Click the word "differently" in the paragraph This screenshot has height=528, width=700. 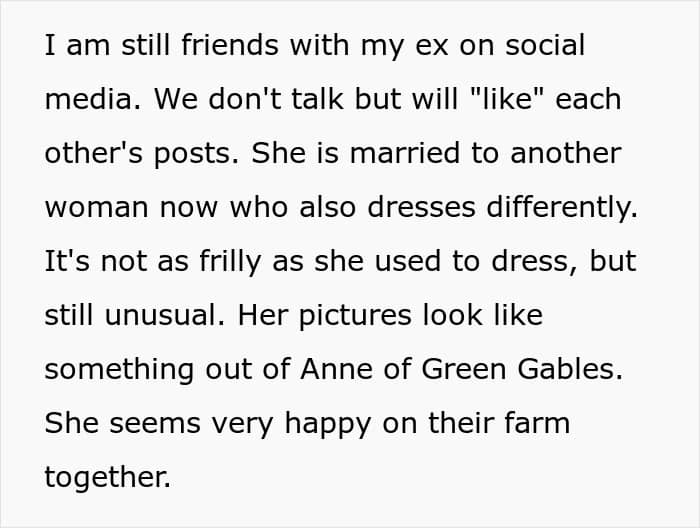(x=553, y=208)
